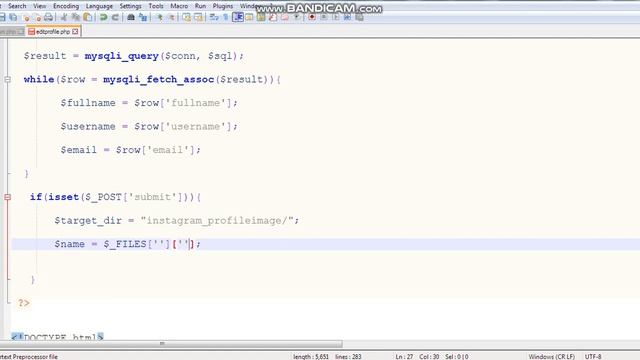640x360 pixels.
Task: Switch to the inactive tab left of editprofile.php
Action: pos(12,31)
